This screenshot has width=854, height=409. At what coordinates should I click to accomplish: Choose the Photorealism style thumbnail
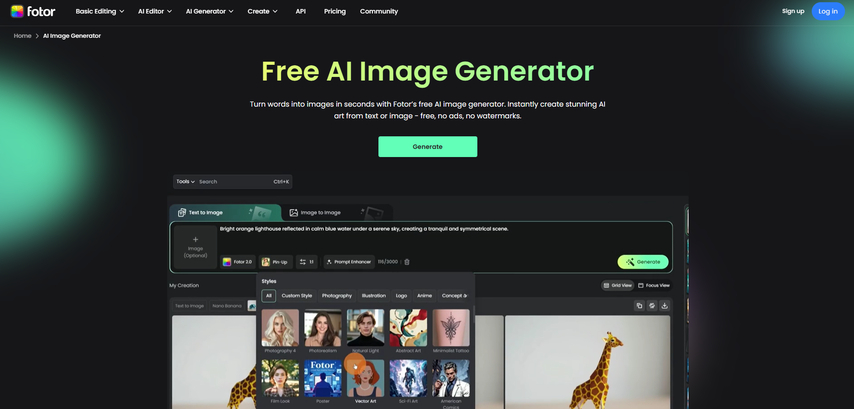pyautogui.click(x=323, y=328)
